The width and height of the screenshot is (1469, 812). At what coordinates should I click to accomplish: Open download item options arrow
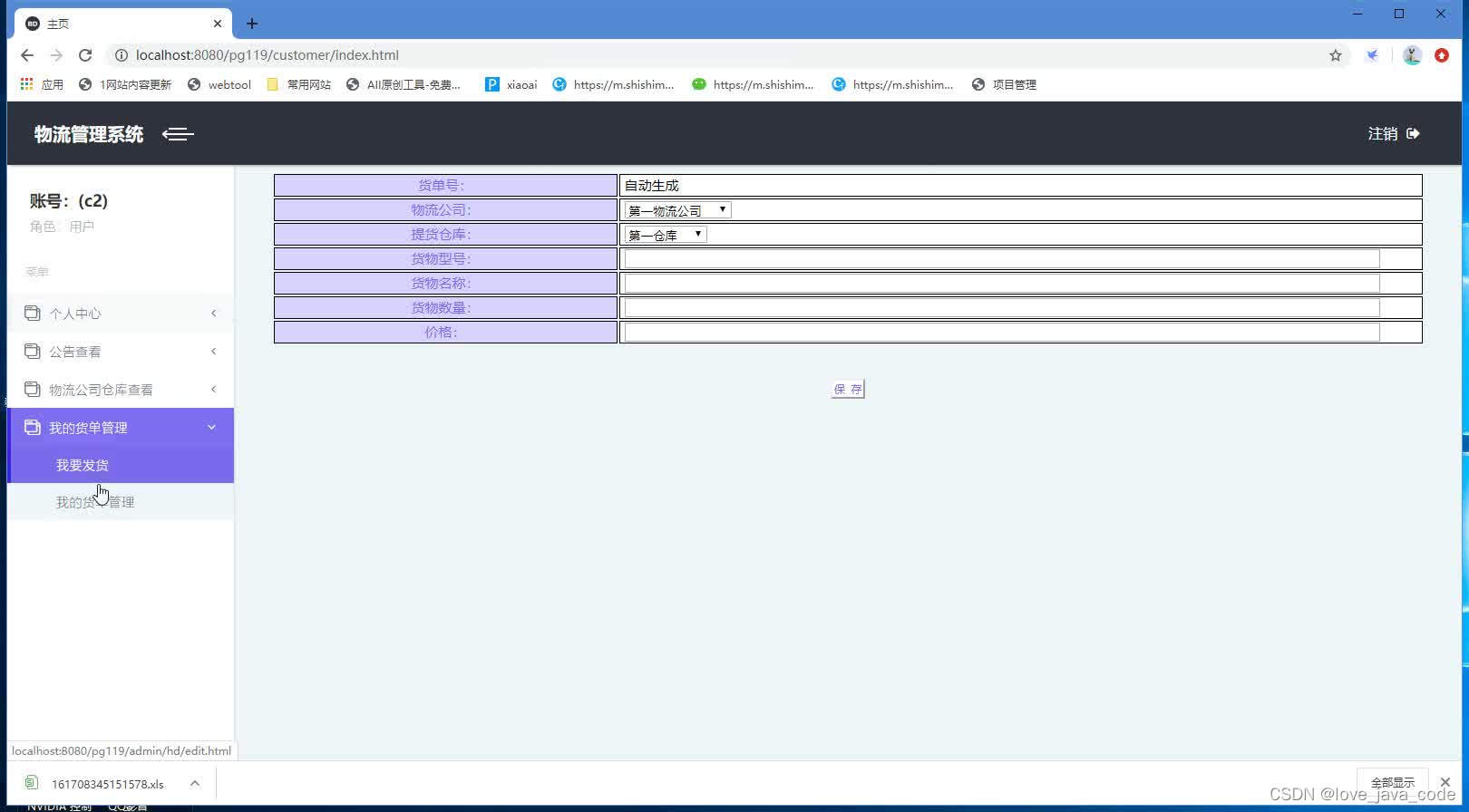(195, 783)
